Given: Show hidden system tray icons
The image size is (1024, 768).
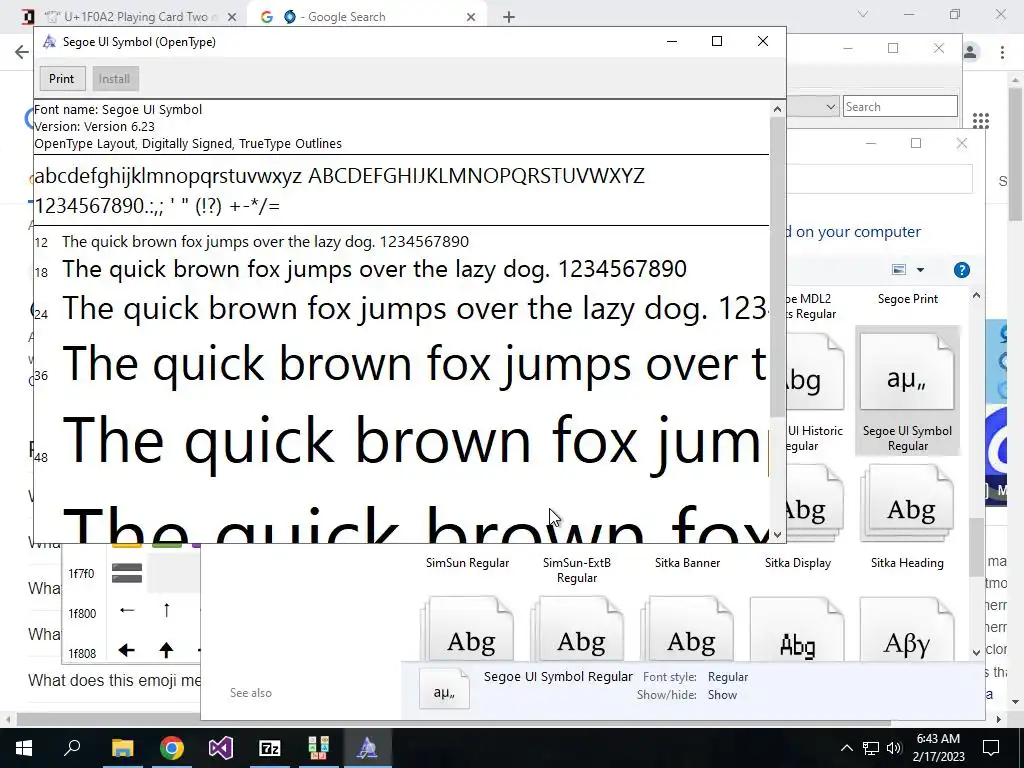Looking at the screenshot, I should pyautogui.click(x=846, y=748).
